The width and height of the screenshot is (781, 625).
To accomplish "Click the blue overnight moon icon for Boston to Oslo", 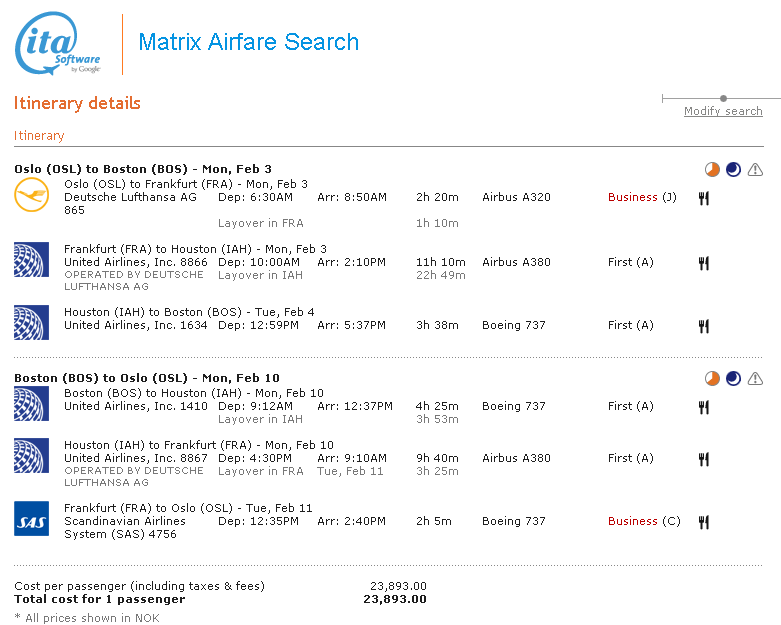I will [733, 378].
